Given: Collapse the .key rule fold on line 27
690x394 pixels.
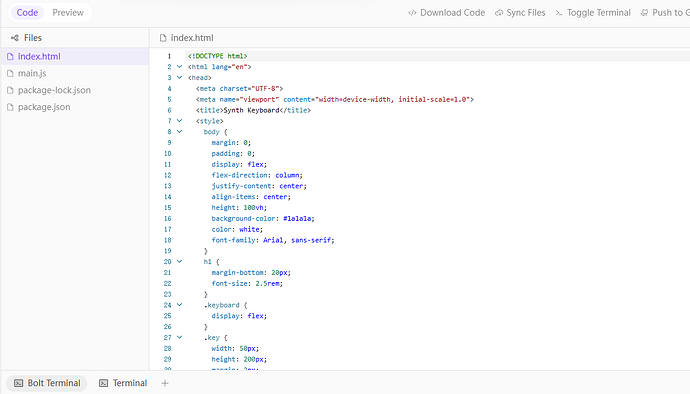Looking at the screenshot, I should point(180,337).
